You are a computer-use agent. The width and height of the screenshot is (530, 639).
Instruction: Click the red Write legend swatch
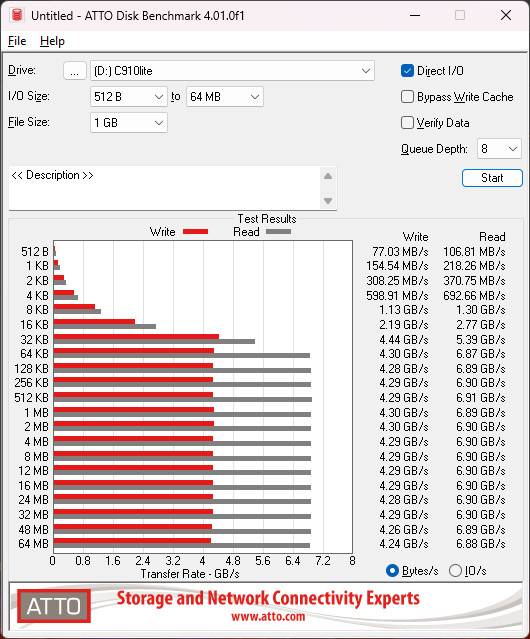coord(196,231)
